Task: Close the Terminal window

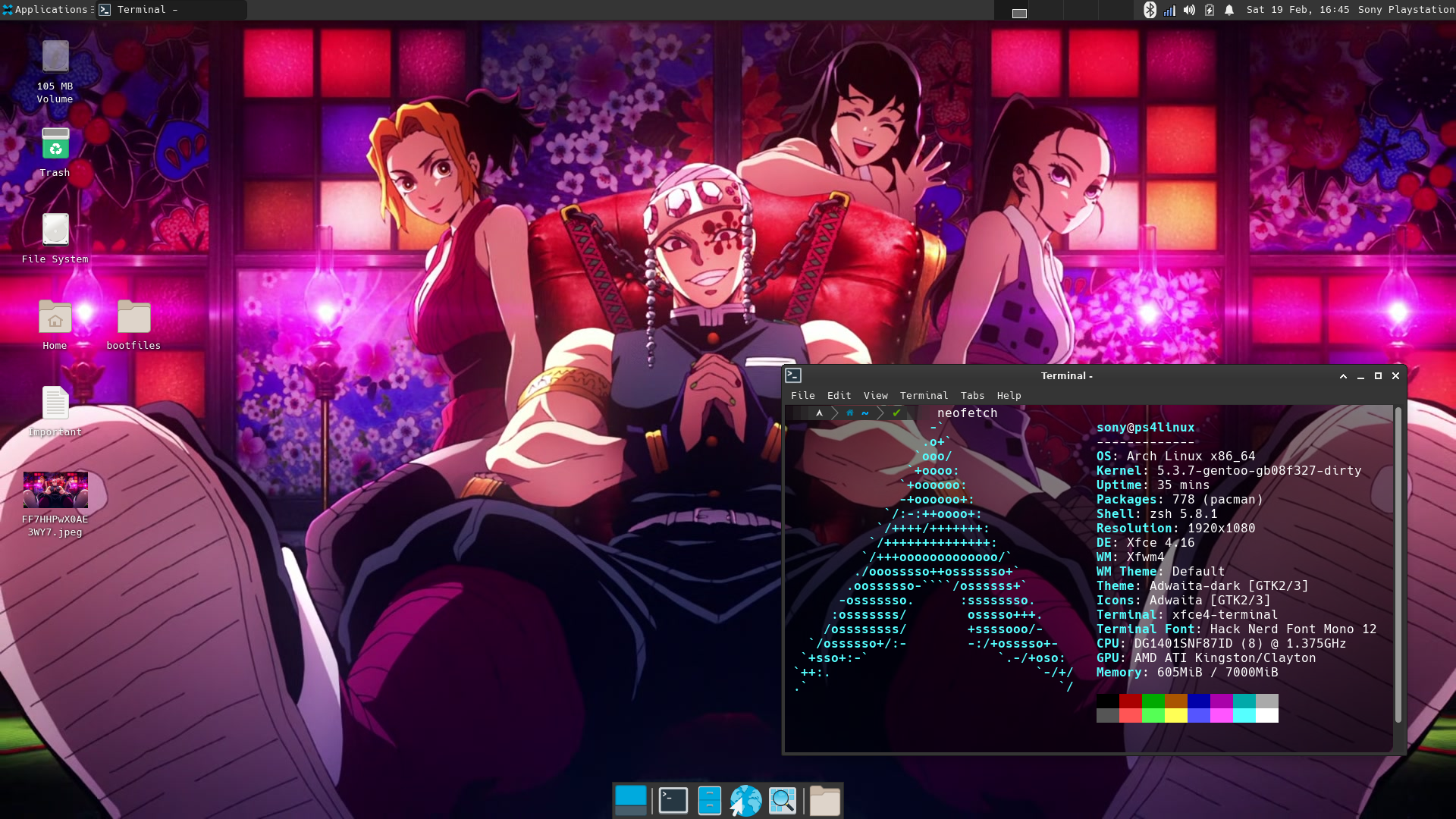Action: point(1395,376)
